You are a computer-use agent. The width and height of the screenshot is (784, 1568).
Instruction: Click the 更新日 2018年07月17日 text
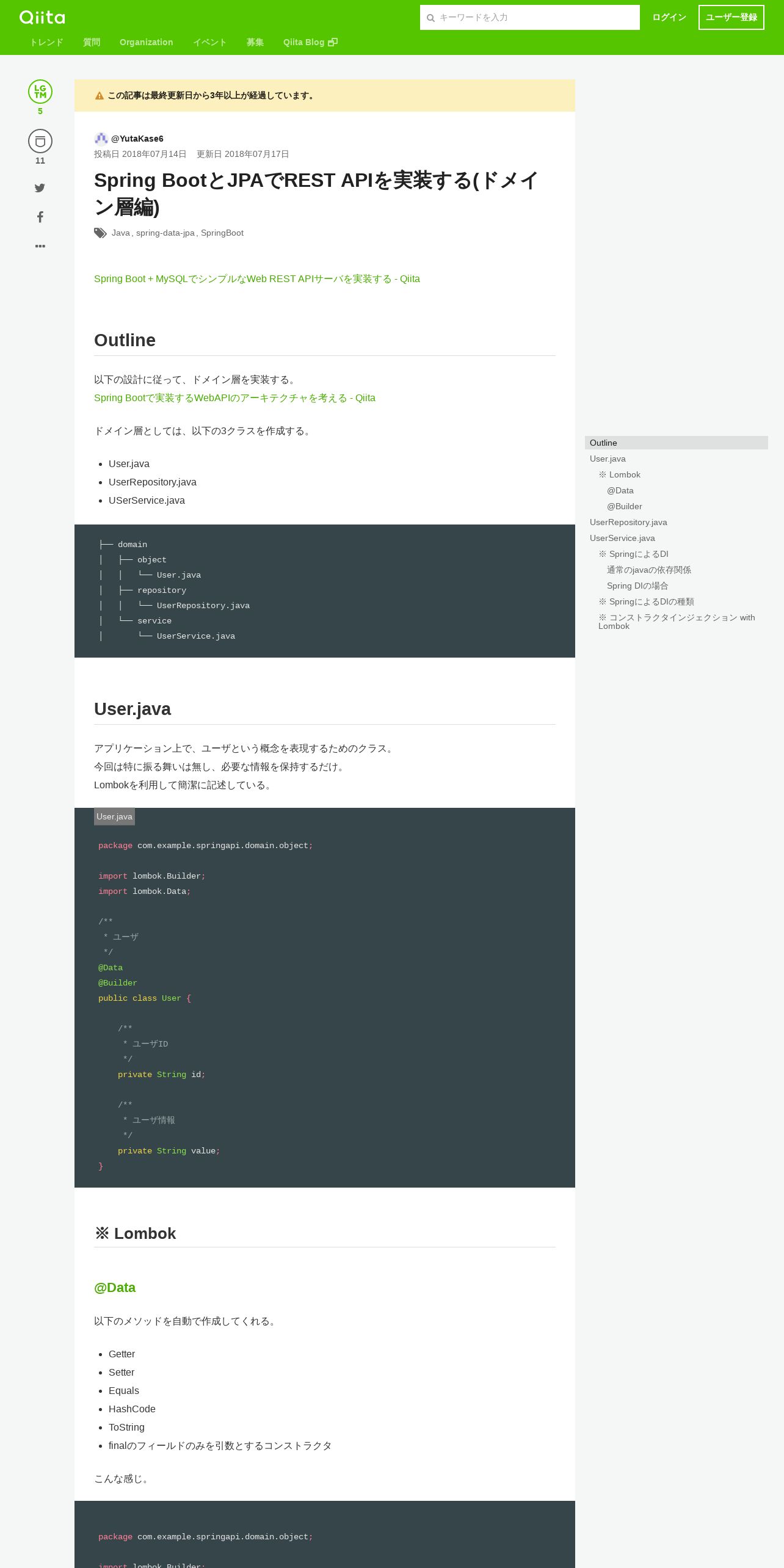coord(243,154)
